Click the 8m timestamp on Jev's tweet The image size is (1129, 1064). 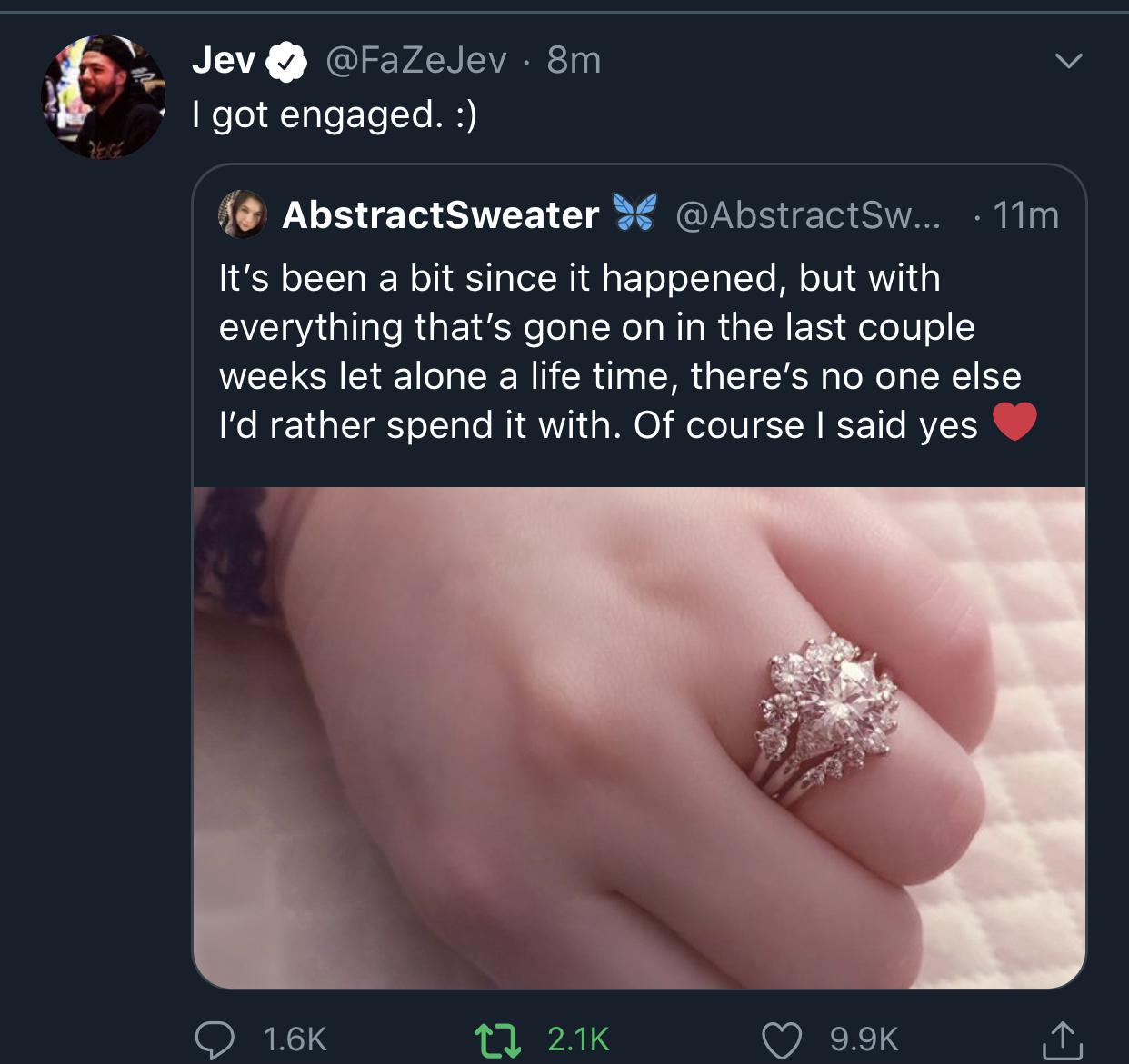571,59
